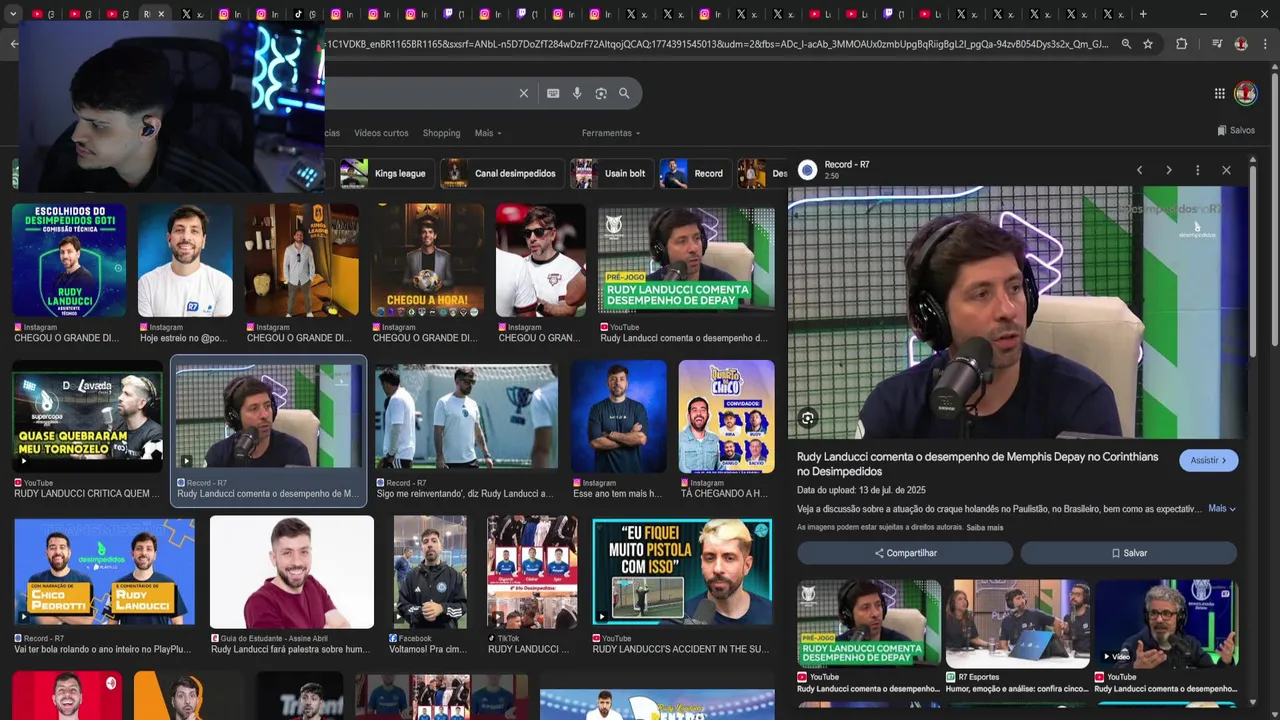Open the Salvos saved items
1280x720 pixels.
coord(1236,130)
